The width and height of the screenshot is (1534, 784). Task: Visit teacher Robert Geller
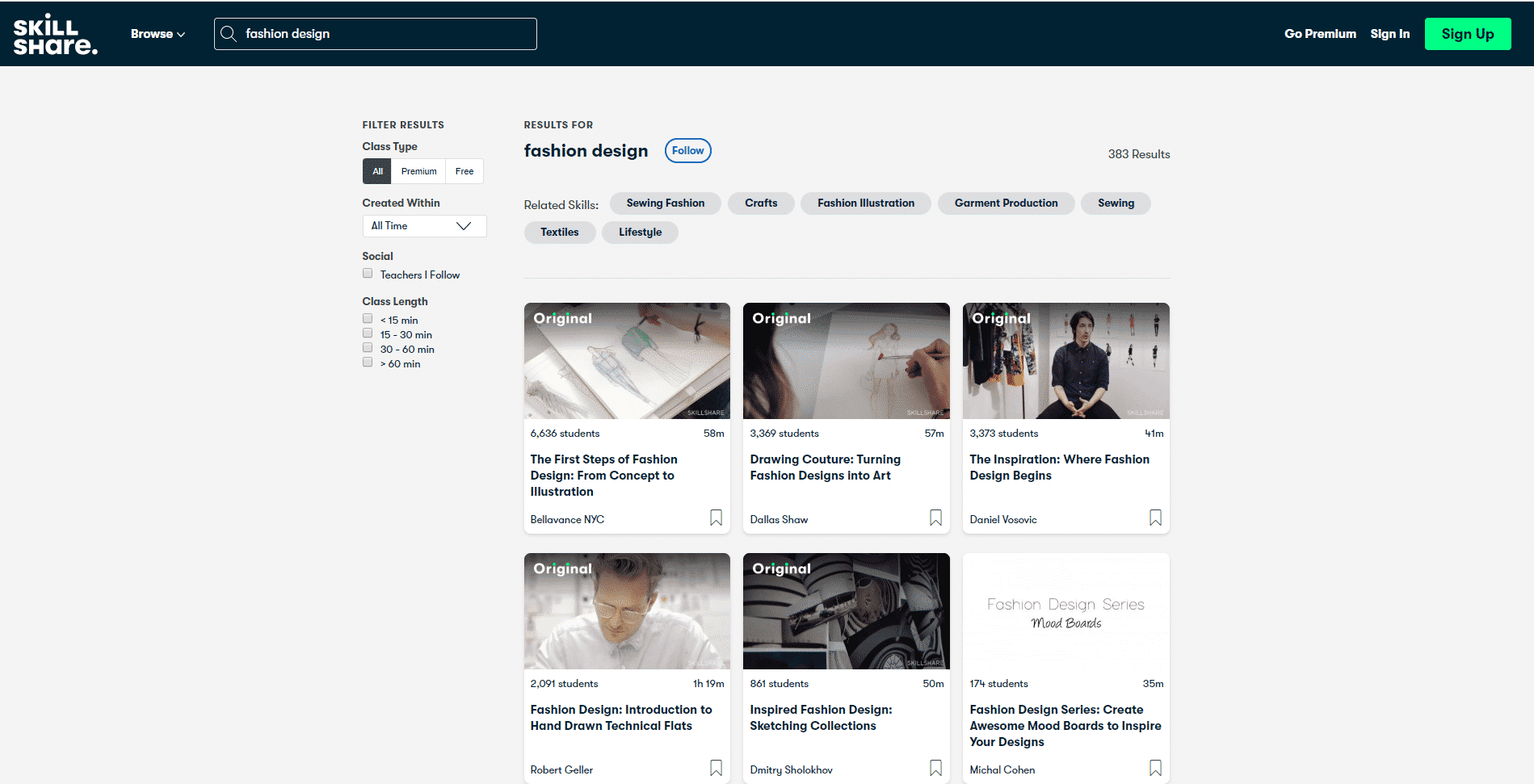click(x=561, y=770)
